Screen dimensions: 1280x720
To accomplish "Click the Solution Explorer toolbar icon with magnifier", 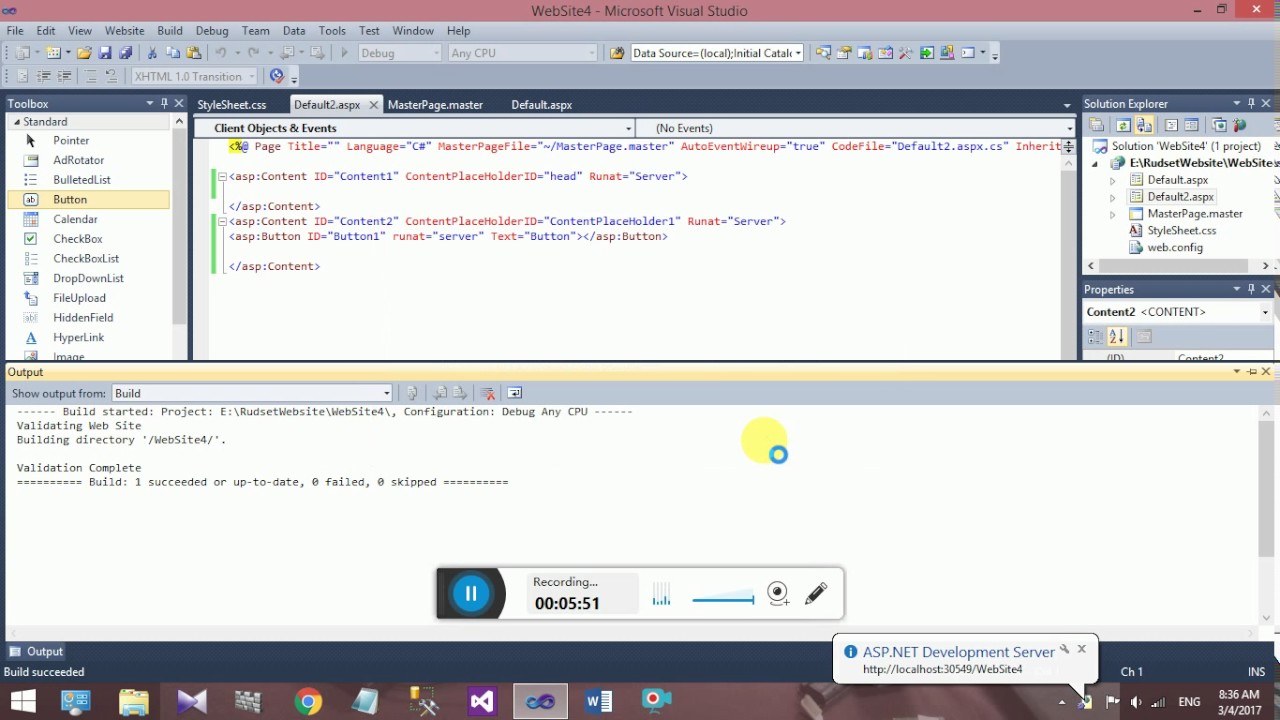I will pyautogui.click(x=823, y=53).
